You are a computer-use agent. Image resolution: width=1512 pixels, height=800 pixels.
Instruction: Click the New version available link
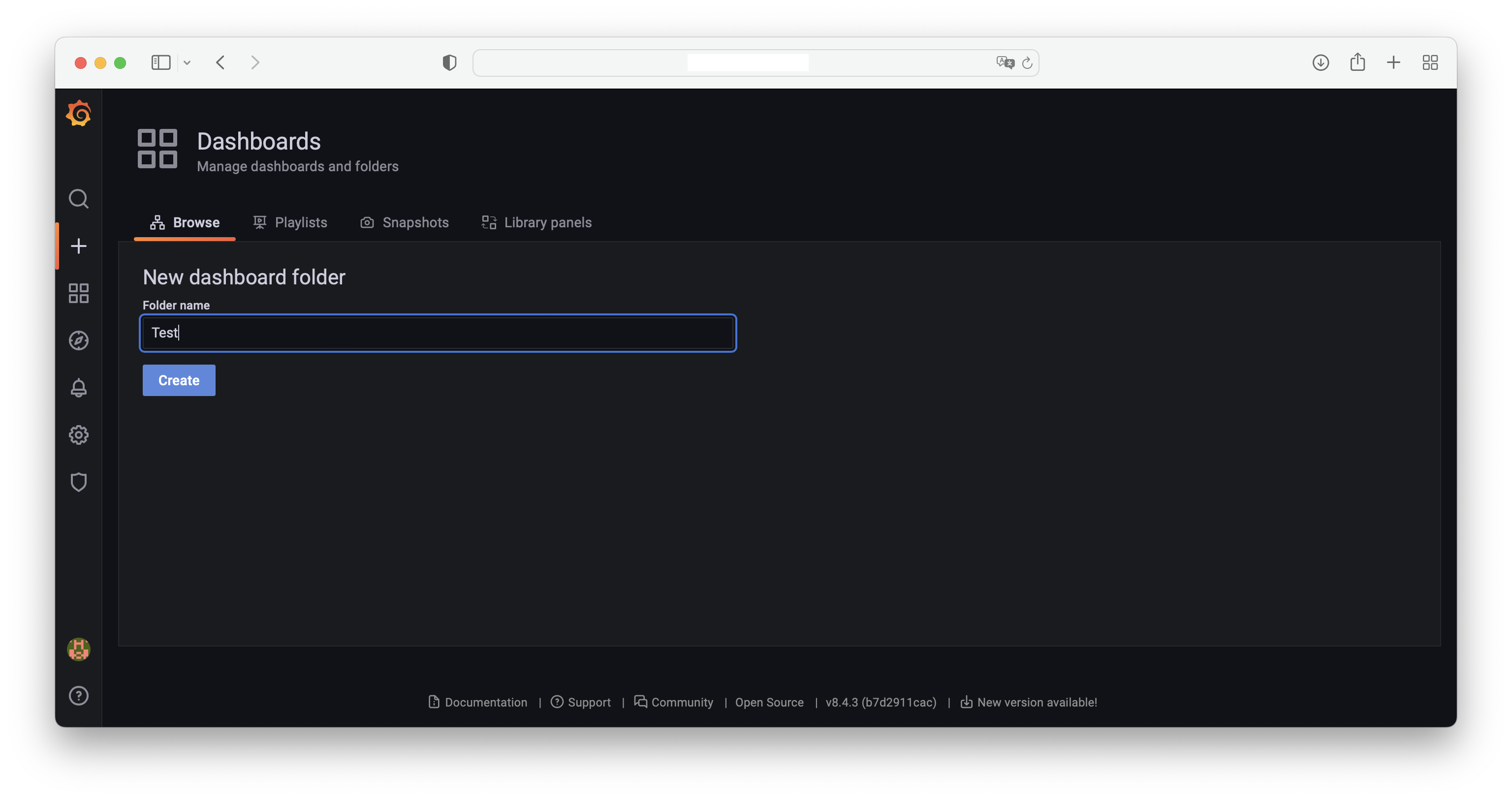click(1028, 702)
